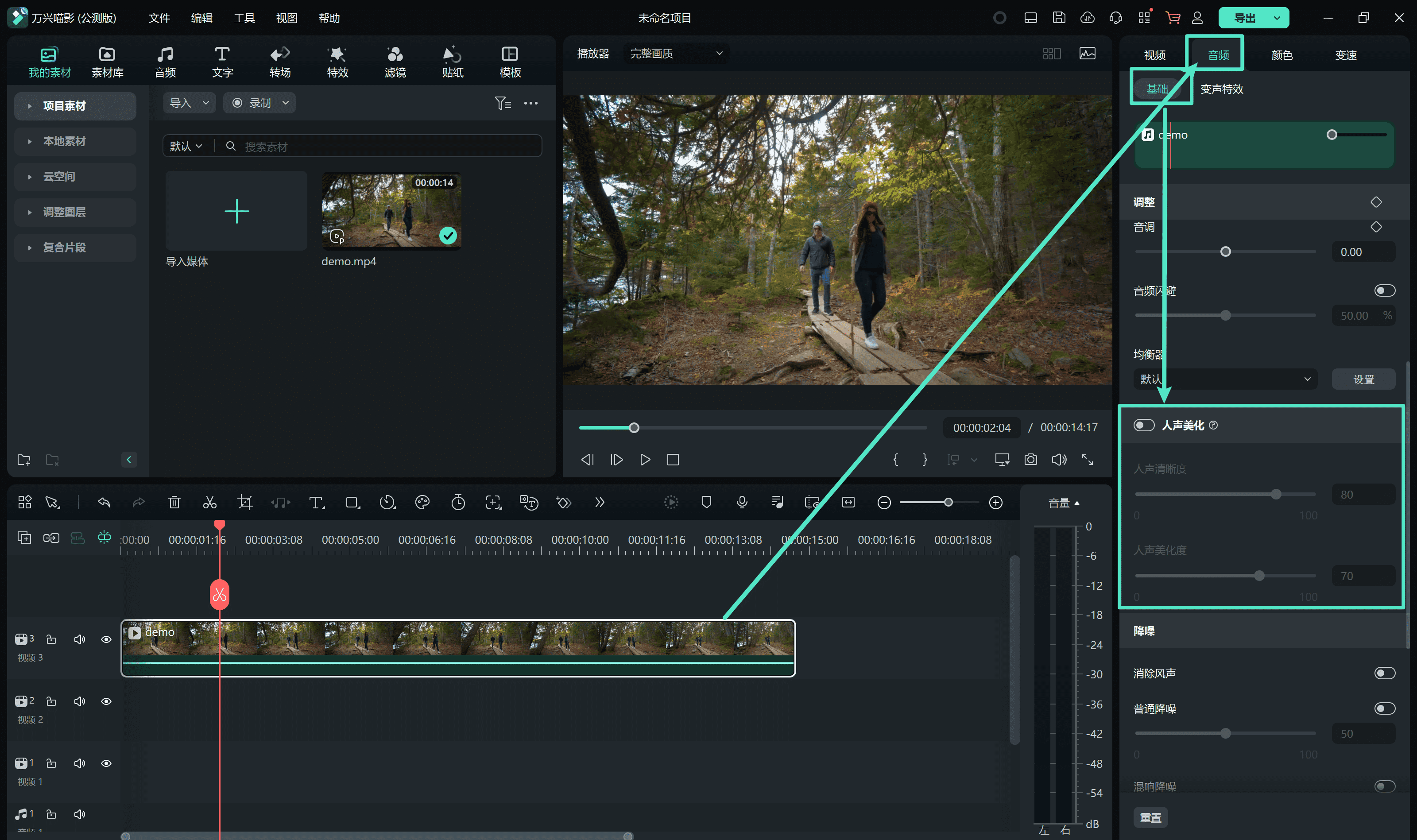Click the 重置 reset button
Image resolution: width=1417 pixels, height=840 pixels.
click(1150, 817)
